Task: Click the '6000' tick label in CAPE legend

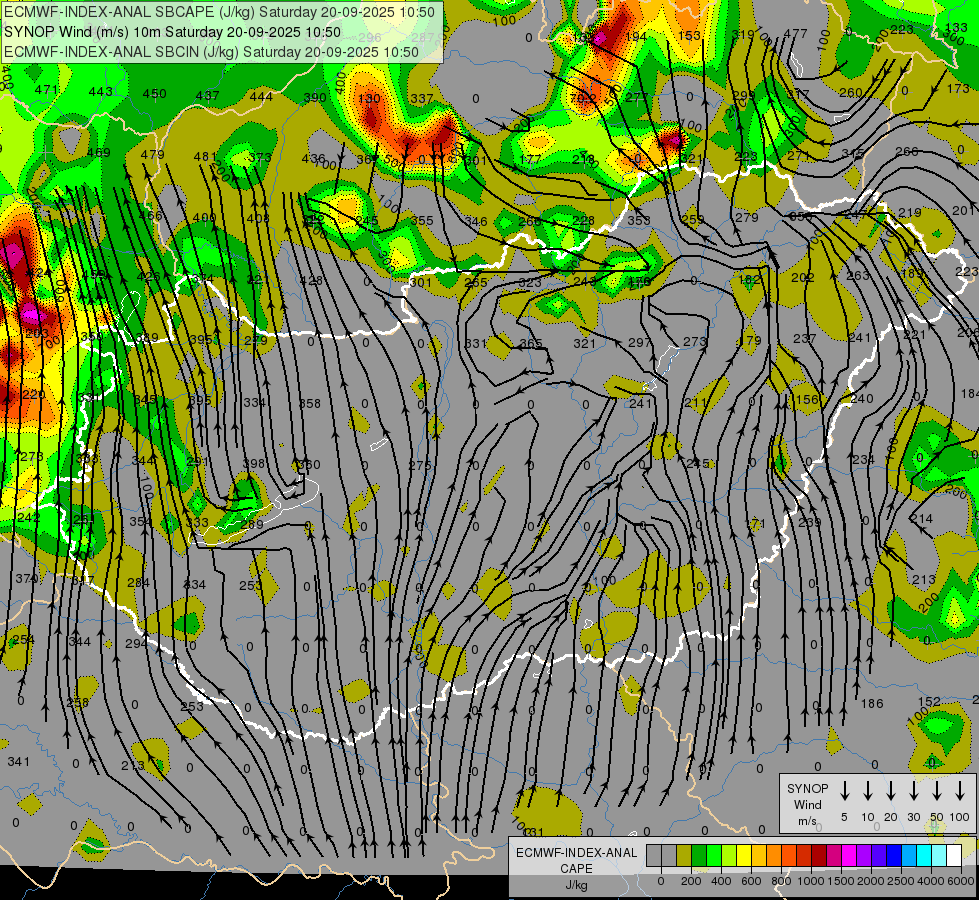Action: click(962, 881)
